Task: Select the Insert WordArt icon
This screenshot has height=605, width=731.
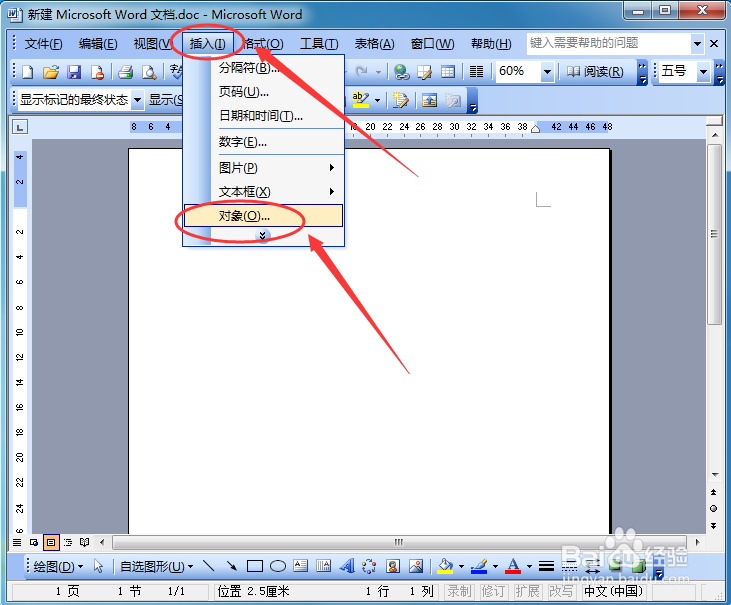Action: tap(347, 566)
